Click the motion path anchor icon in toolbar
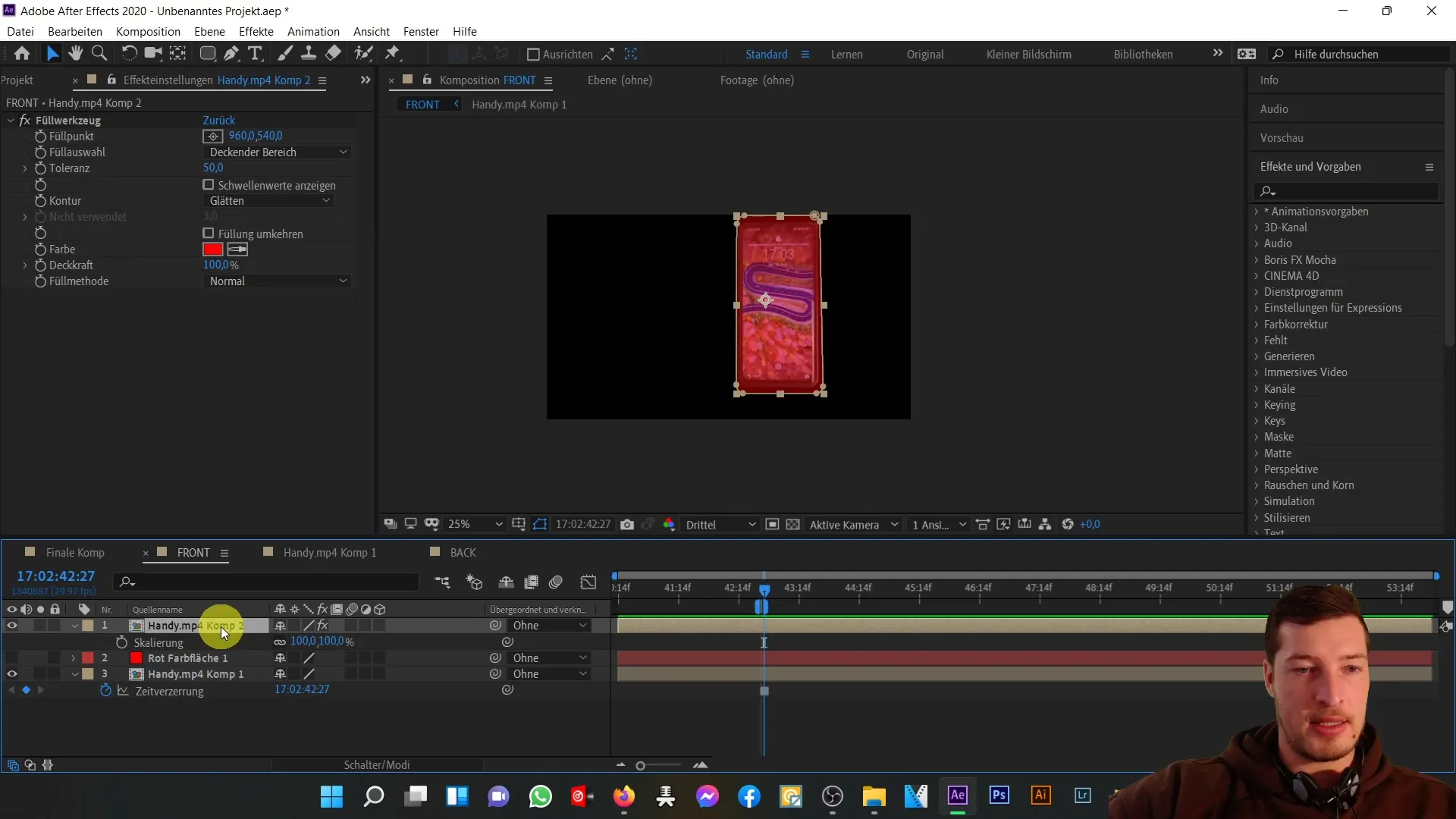This screenshot has width=1456, height=819. click(394, 53)
